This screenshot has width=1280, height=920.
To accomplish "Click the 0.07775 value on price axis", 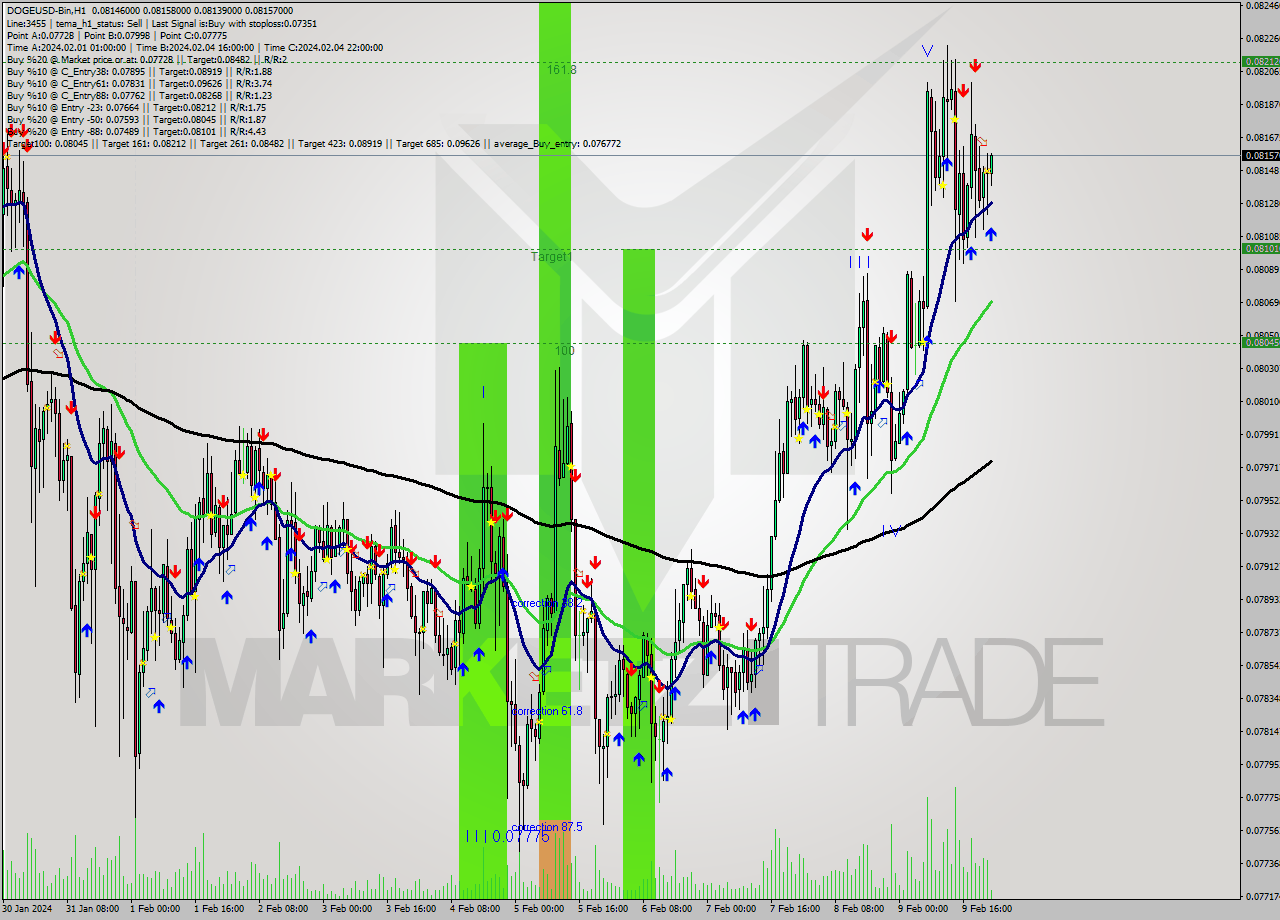I will (x=1263, y=797).
